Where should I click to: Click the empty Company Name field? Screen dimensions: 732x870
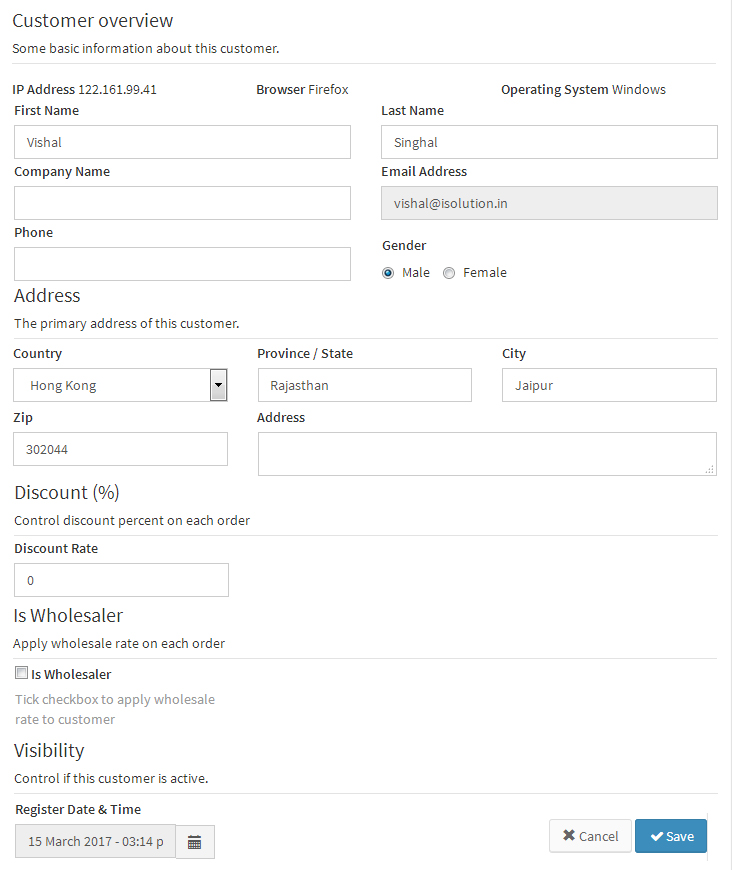(x=182, y=203)
